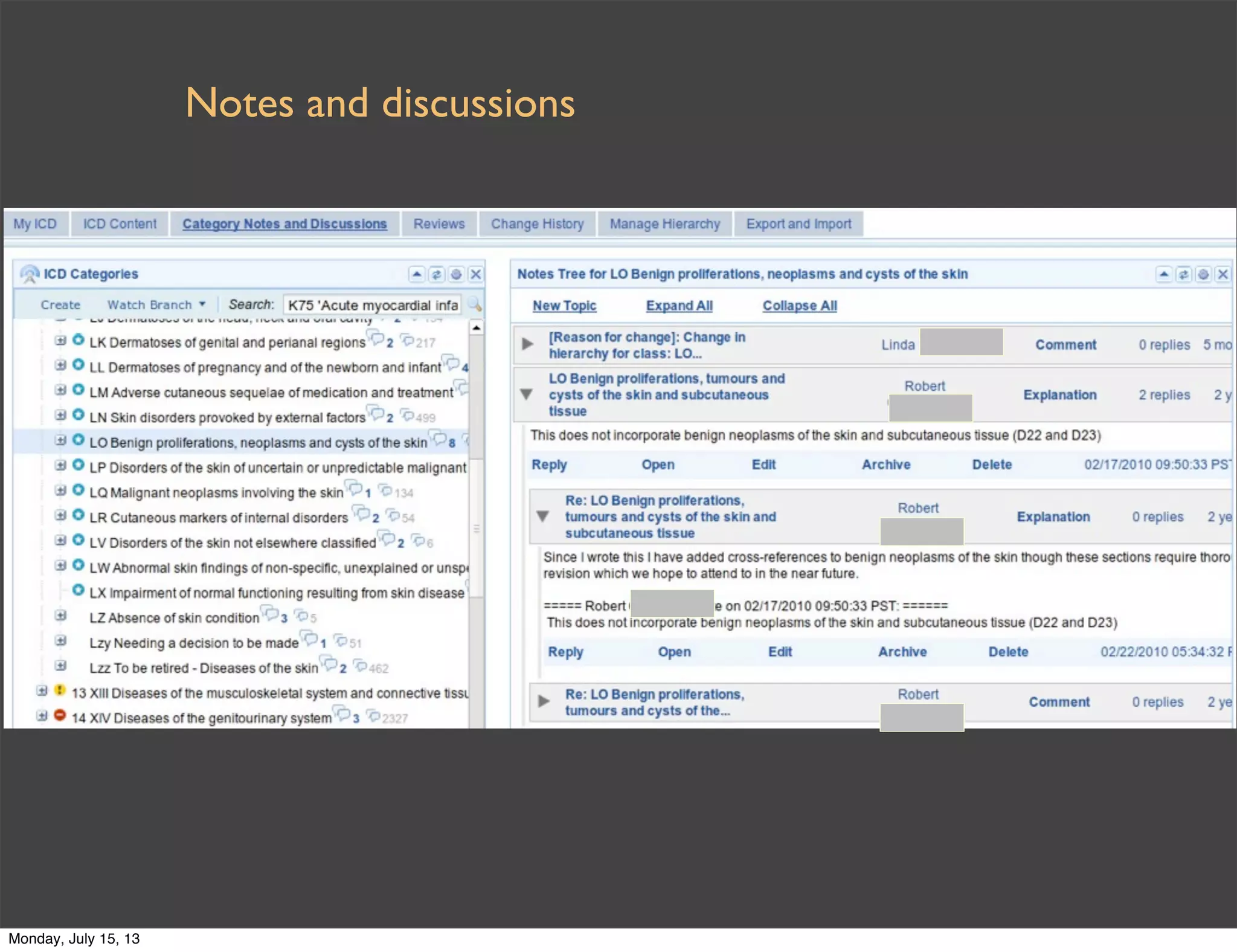Expand LL Dermatoses of pregnancy node

(x=60, y=365)
